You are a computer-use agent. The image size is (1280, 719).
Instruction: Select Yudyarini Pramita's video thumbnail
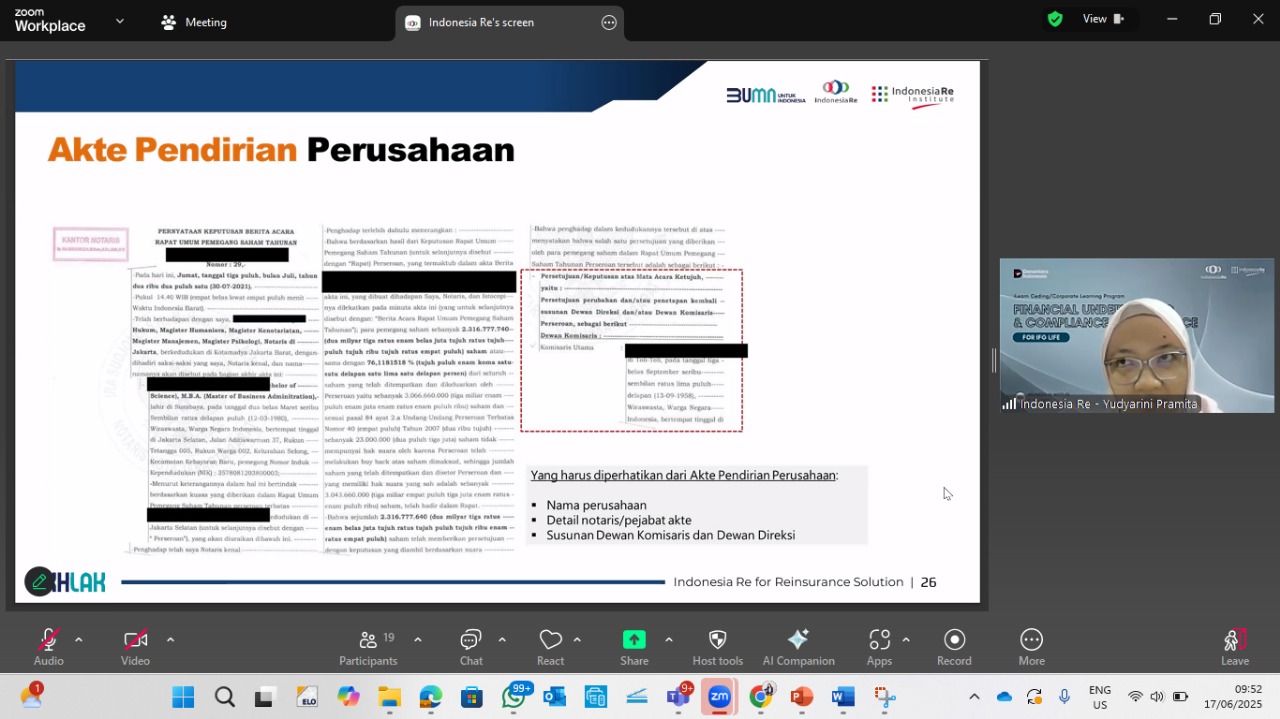point(1137,336)
